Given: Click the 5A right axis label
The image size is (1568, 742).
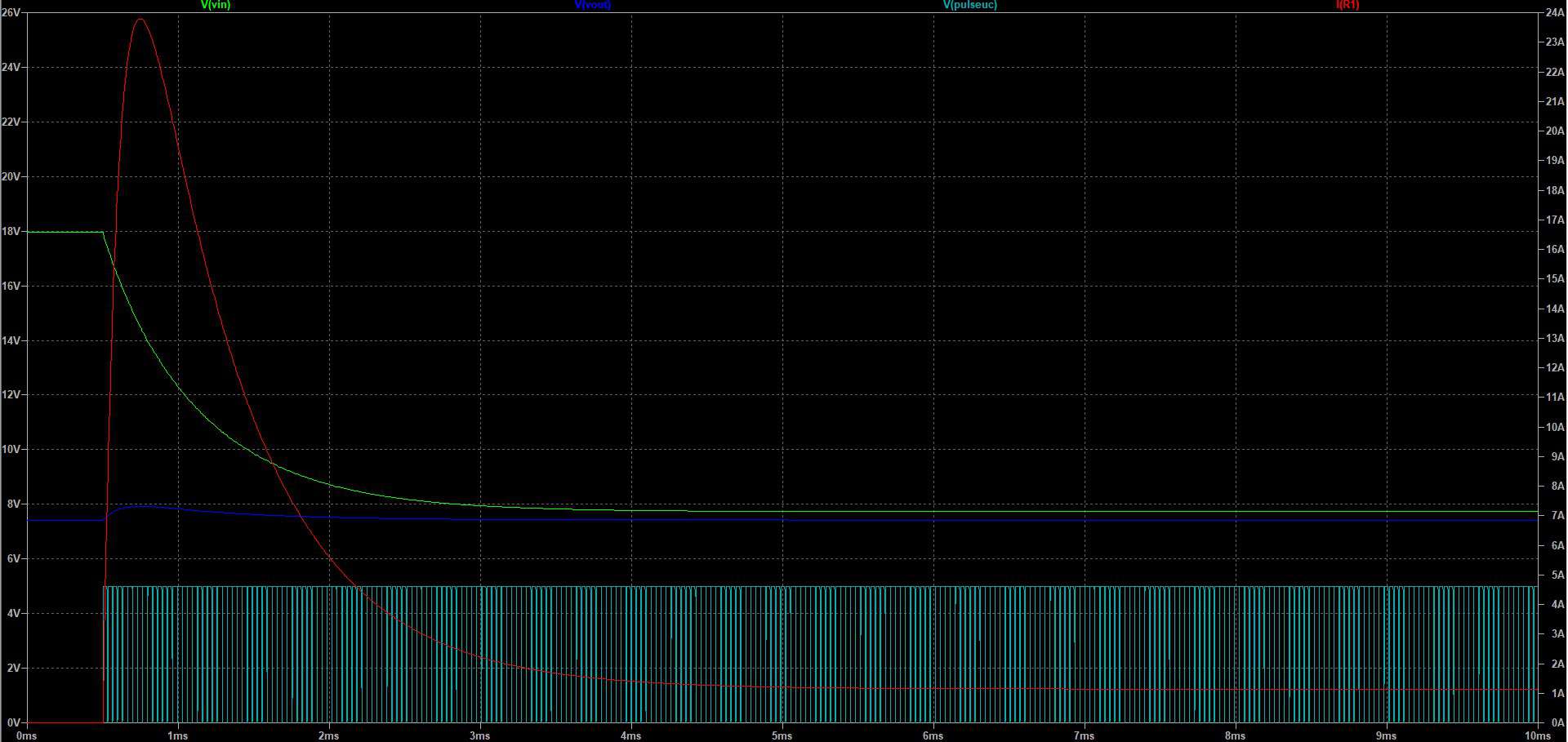Looking at the screenshot, I should (1557, 575).
